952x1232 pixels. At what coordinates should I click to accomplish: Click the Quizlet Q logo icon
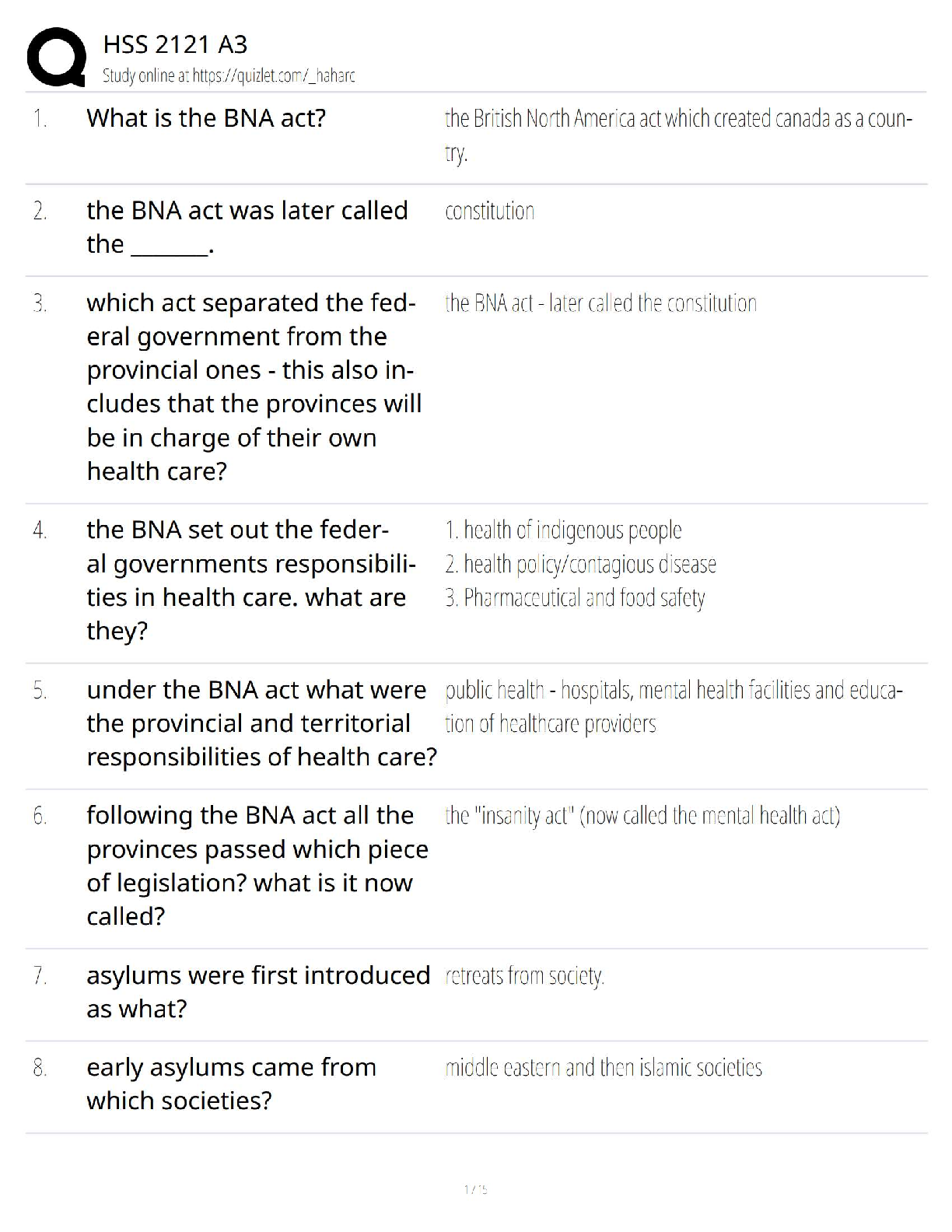[56, 56]
